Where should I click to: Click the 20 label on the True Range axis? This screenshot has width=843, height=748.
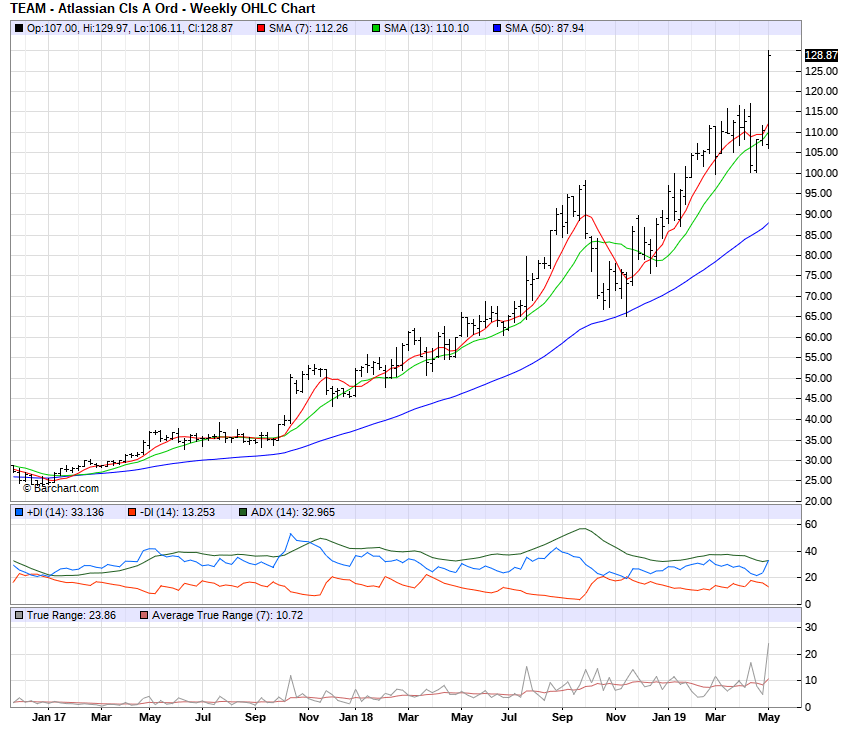(811, 654)
